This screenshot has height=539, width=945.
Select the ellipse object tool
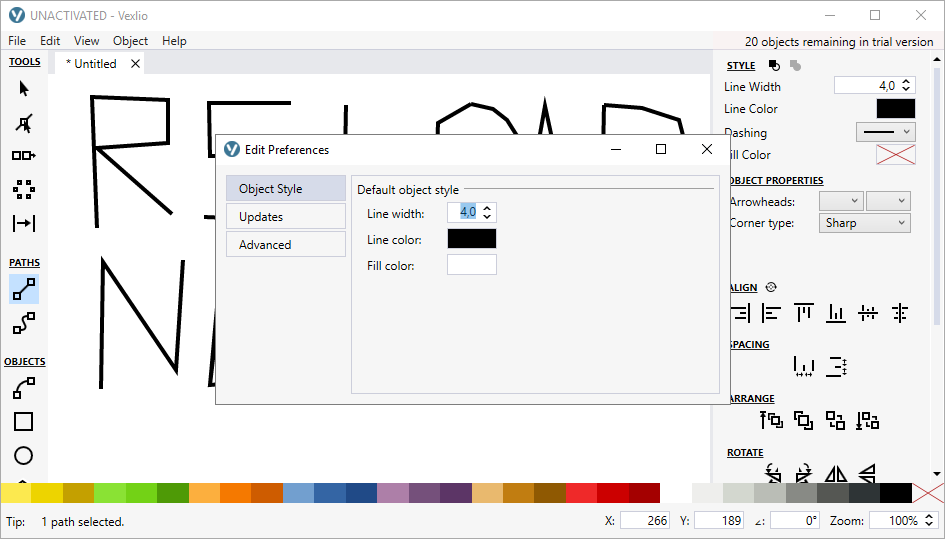click(24, 456)
